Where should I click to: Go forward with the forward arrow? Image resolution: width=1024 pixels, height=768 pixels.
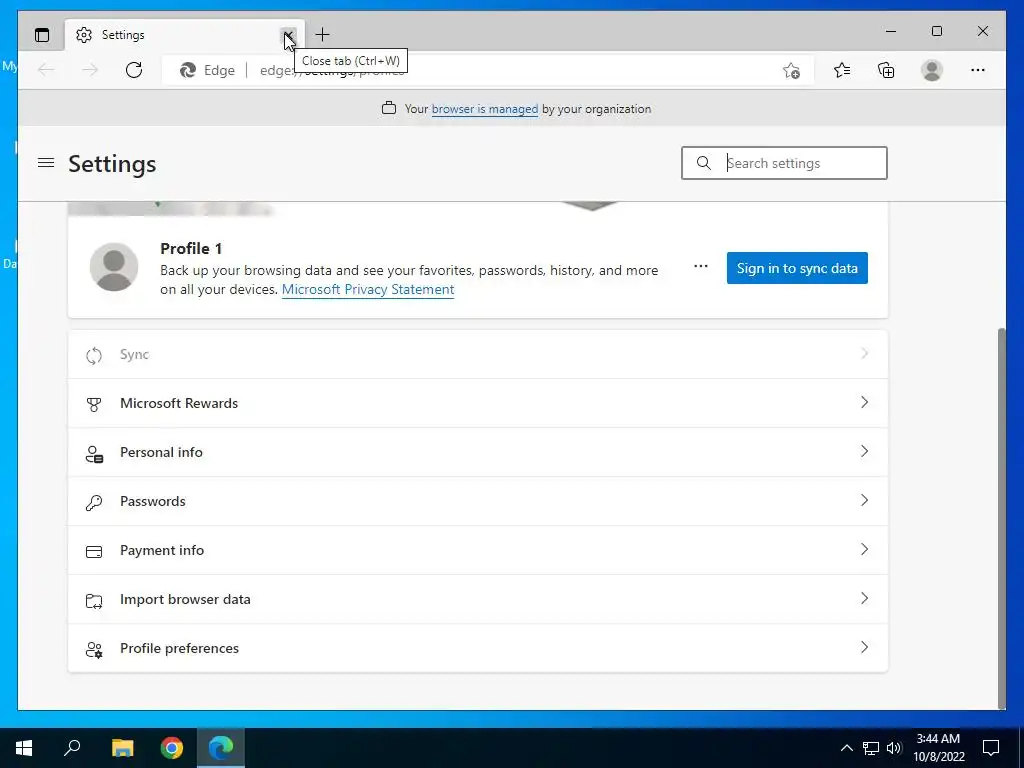click(90, 70)
